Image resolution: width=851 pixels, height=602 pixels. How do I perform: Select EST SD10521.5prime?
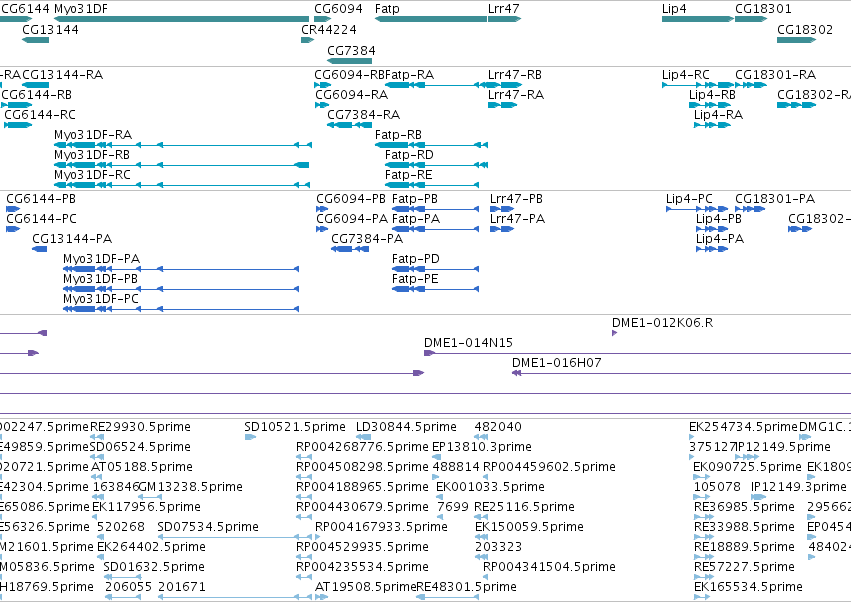(250, 436)
